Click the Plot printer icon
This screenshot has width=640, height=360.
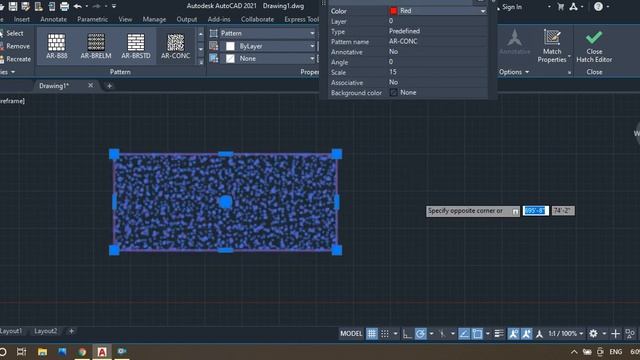[x=64, y=6]
